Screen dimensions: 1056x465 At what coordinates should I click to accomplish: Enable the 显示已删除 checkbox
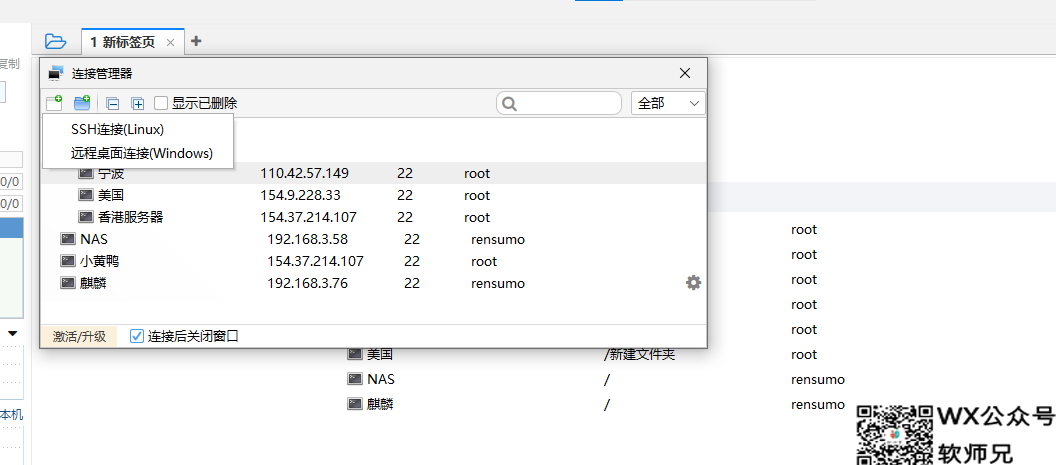coord(161,103)
